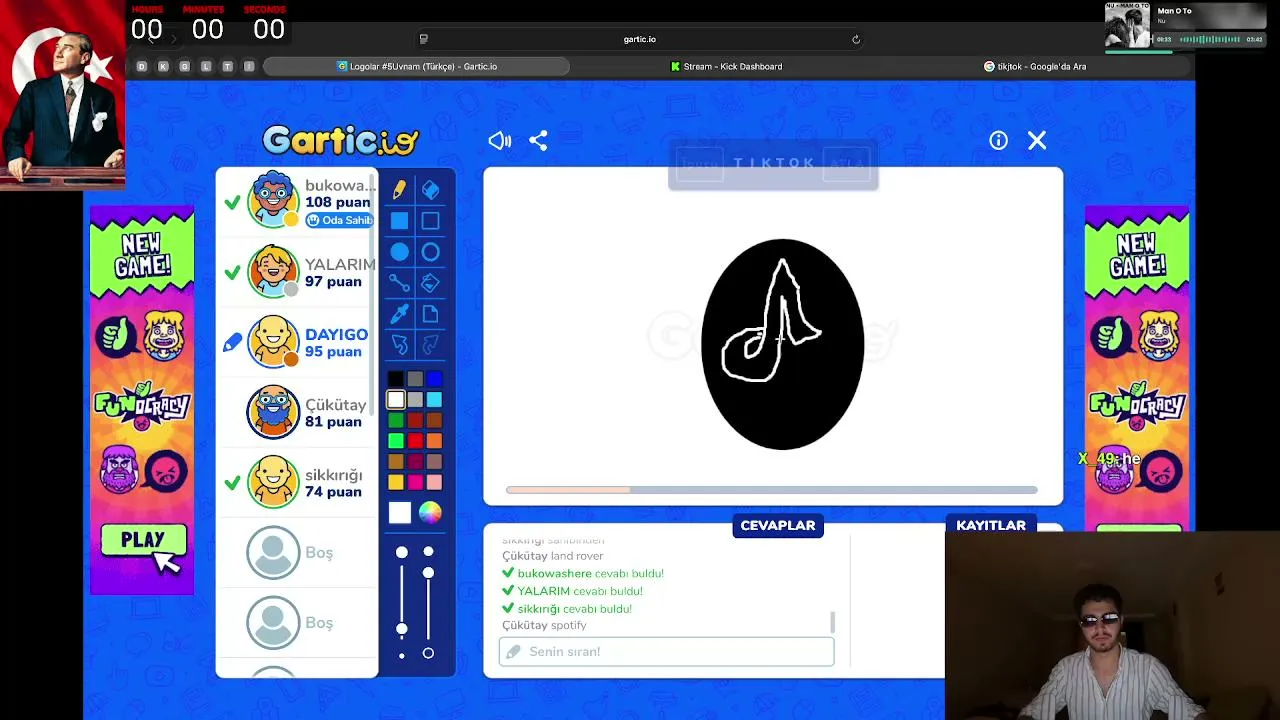Click bukowashere's player avatar

point(273,200)
